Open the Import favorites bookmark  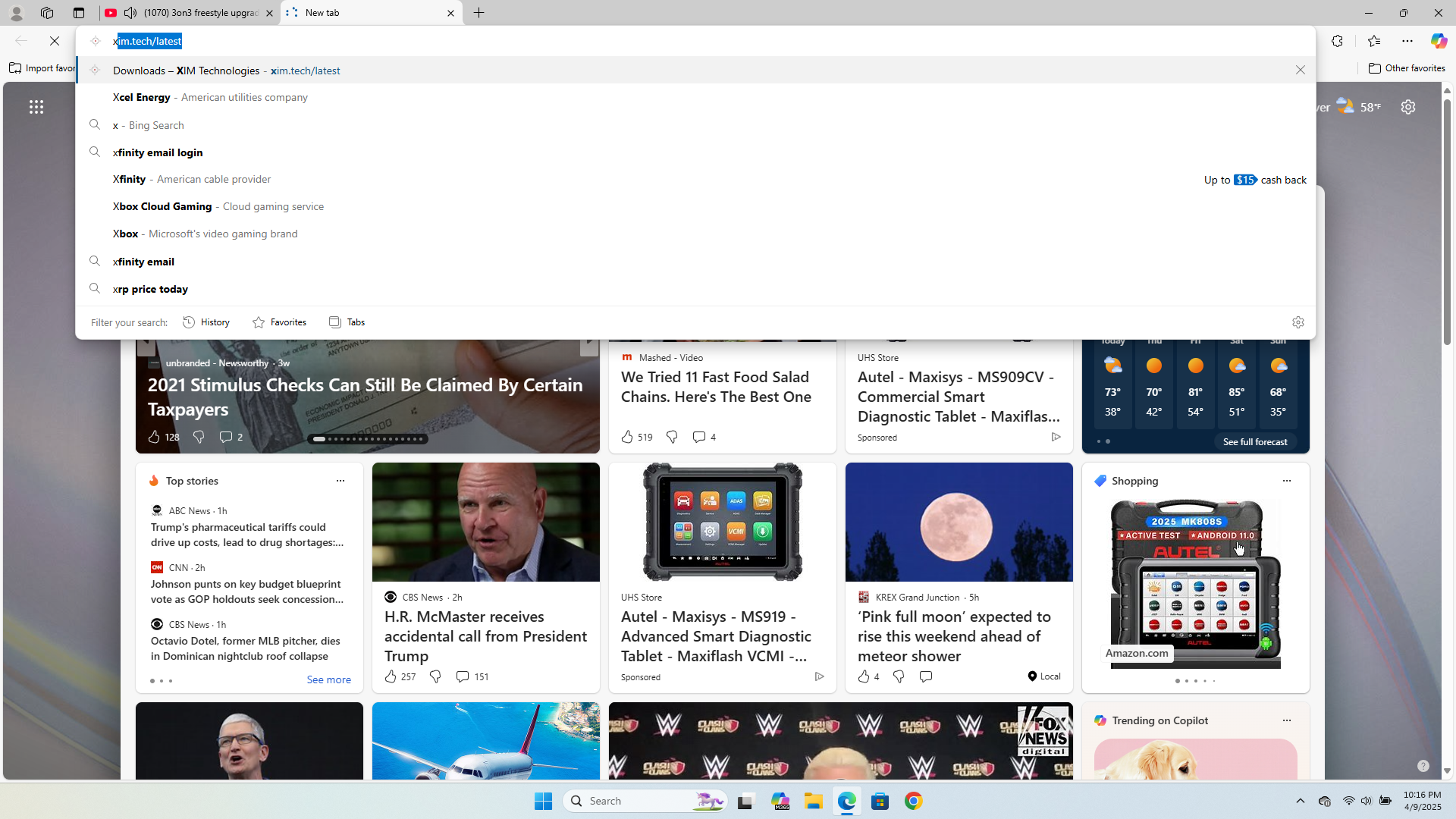[42, 68]
